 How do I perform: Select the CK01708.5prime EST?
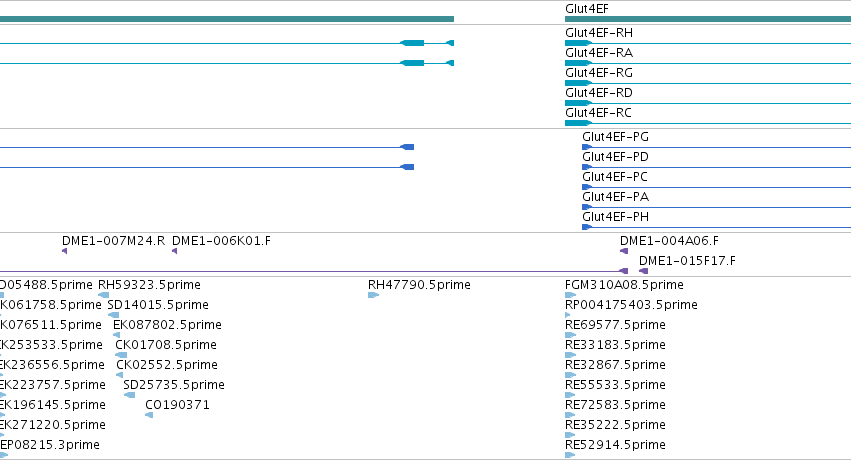(166, 346)
